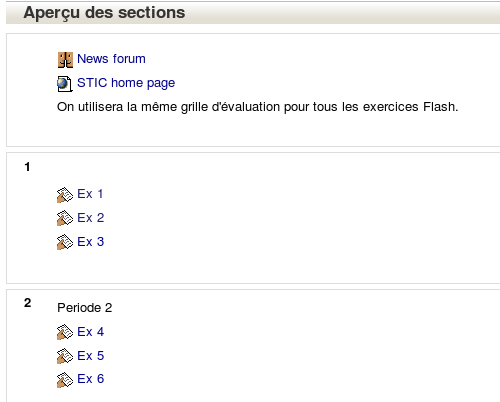This screenshot has width=500, height=402.
Task: Click the section number 1 label
Action: click(x=27, y=167)
